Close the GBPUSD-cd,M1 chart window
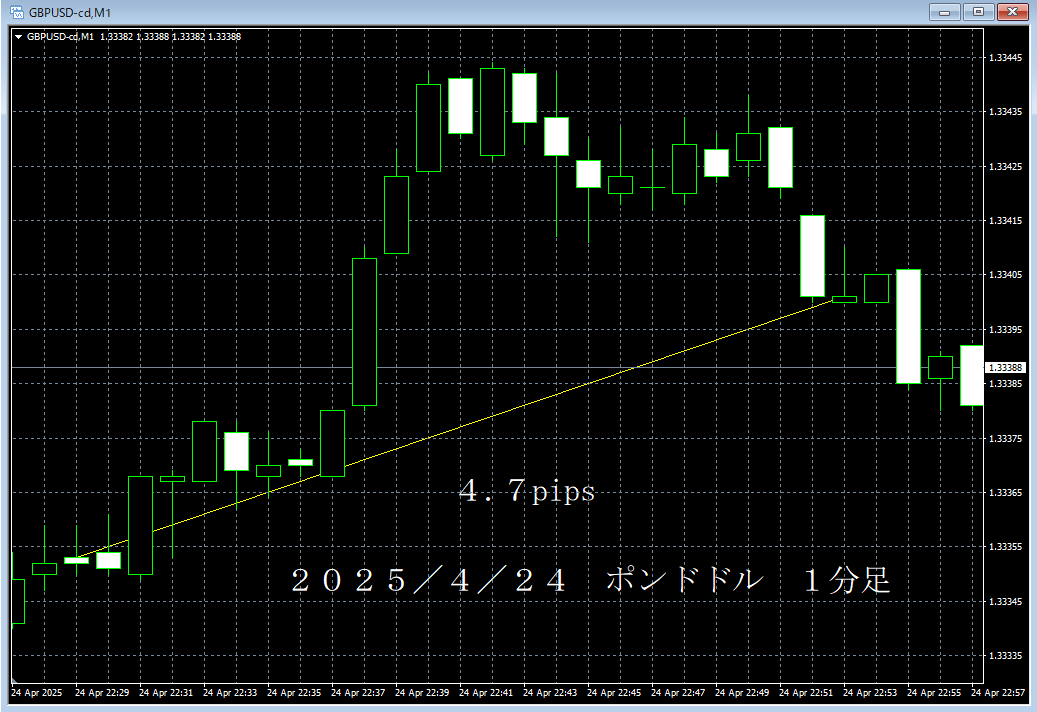 (x=1012, y=12)
